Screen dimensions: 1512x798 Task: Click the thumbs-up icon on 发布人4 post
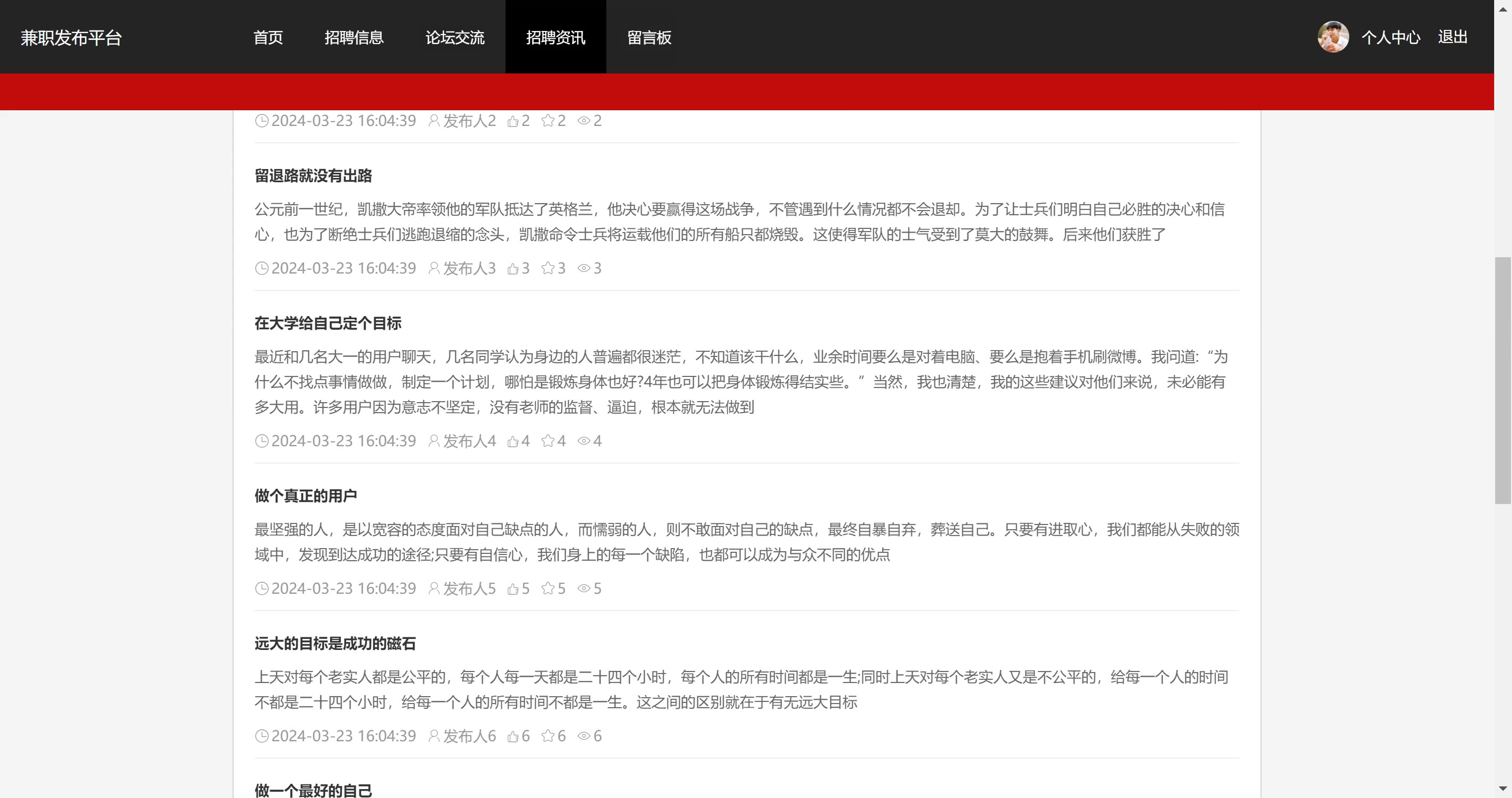[513, 441]
